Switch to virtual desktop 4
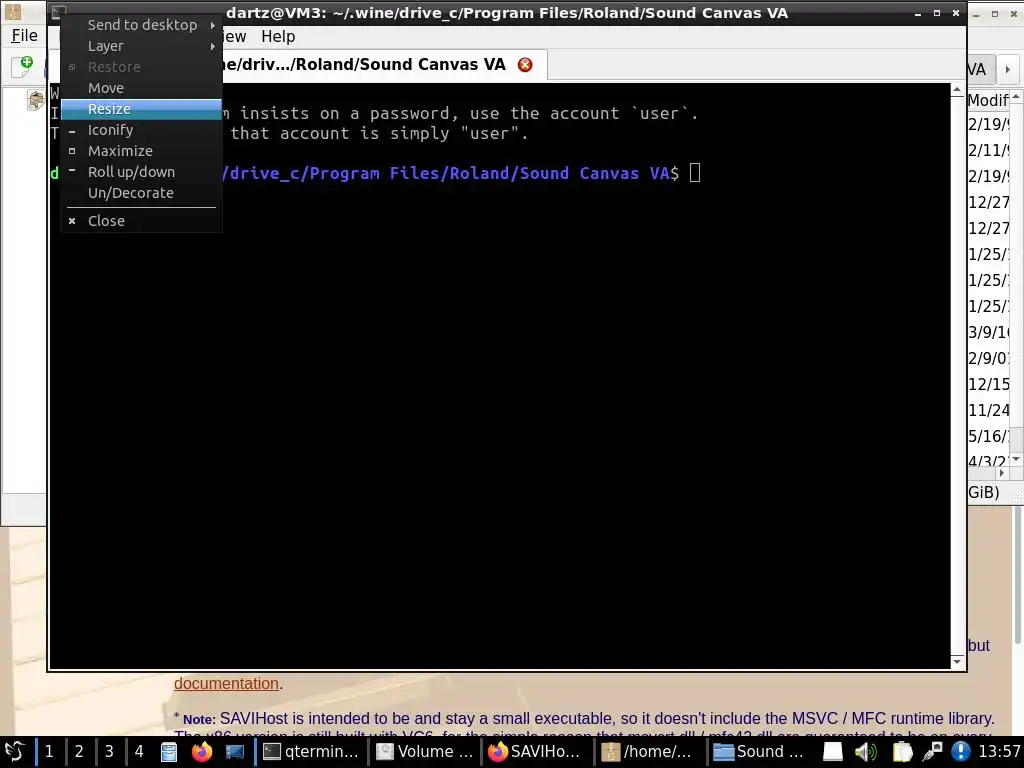 (139, 752)
